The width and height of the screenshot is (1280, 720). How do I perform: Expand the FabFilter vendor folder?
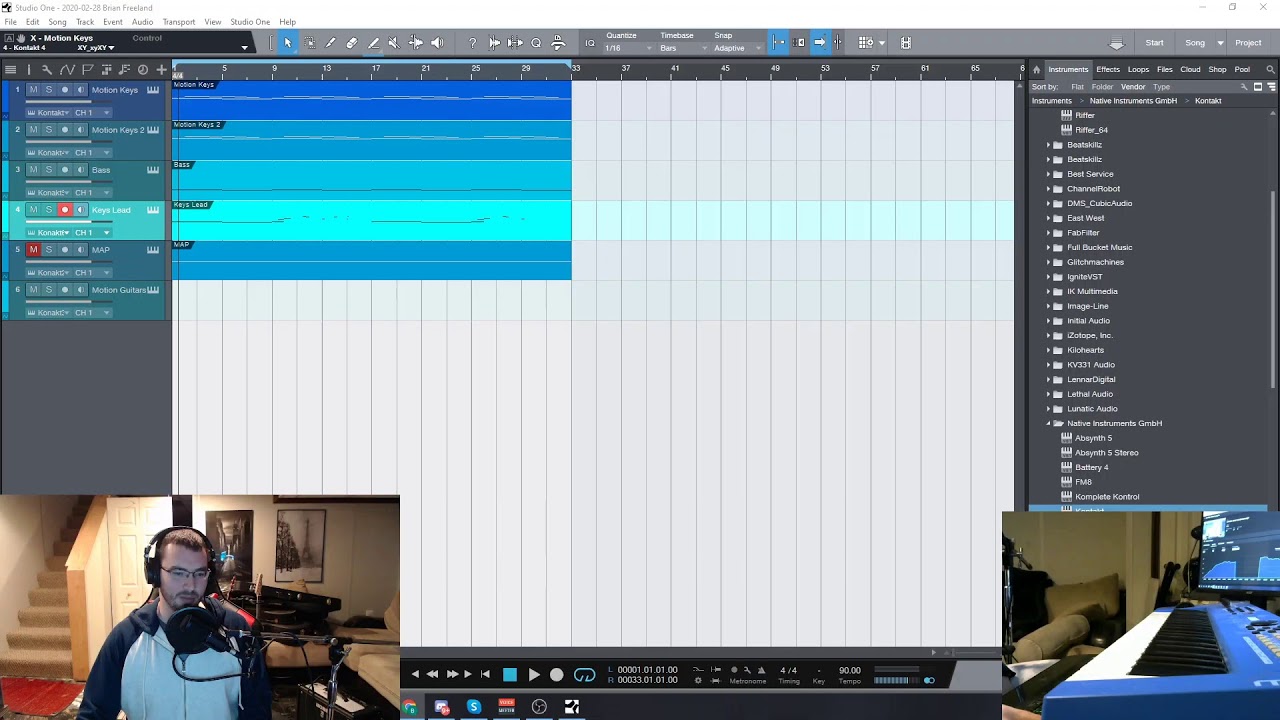(1048, 233)
